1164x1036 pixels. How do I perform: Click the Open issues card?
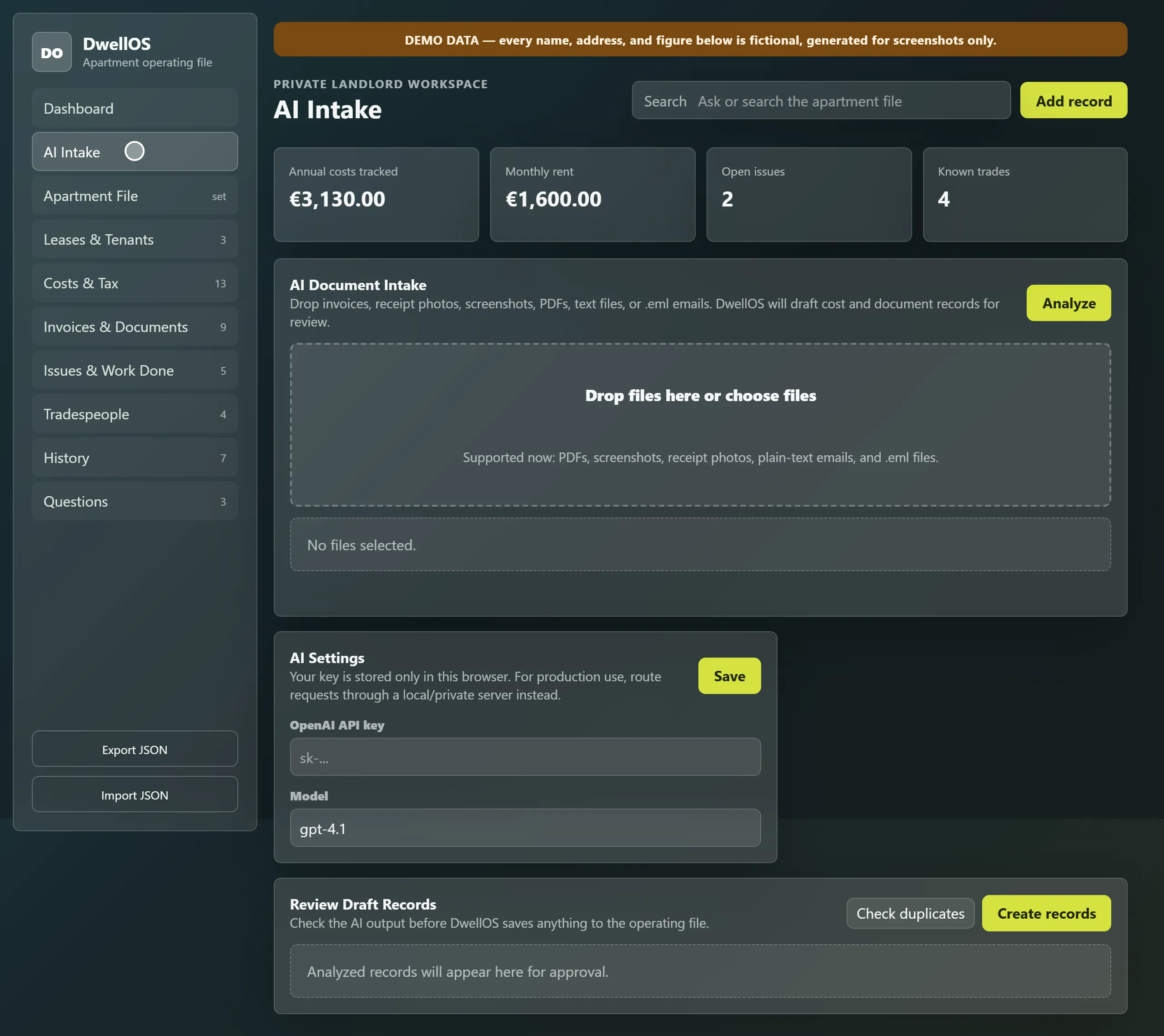click(x=808, y=195)
